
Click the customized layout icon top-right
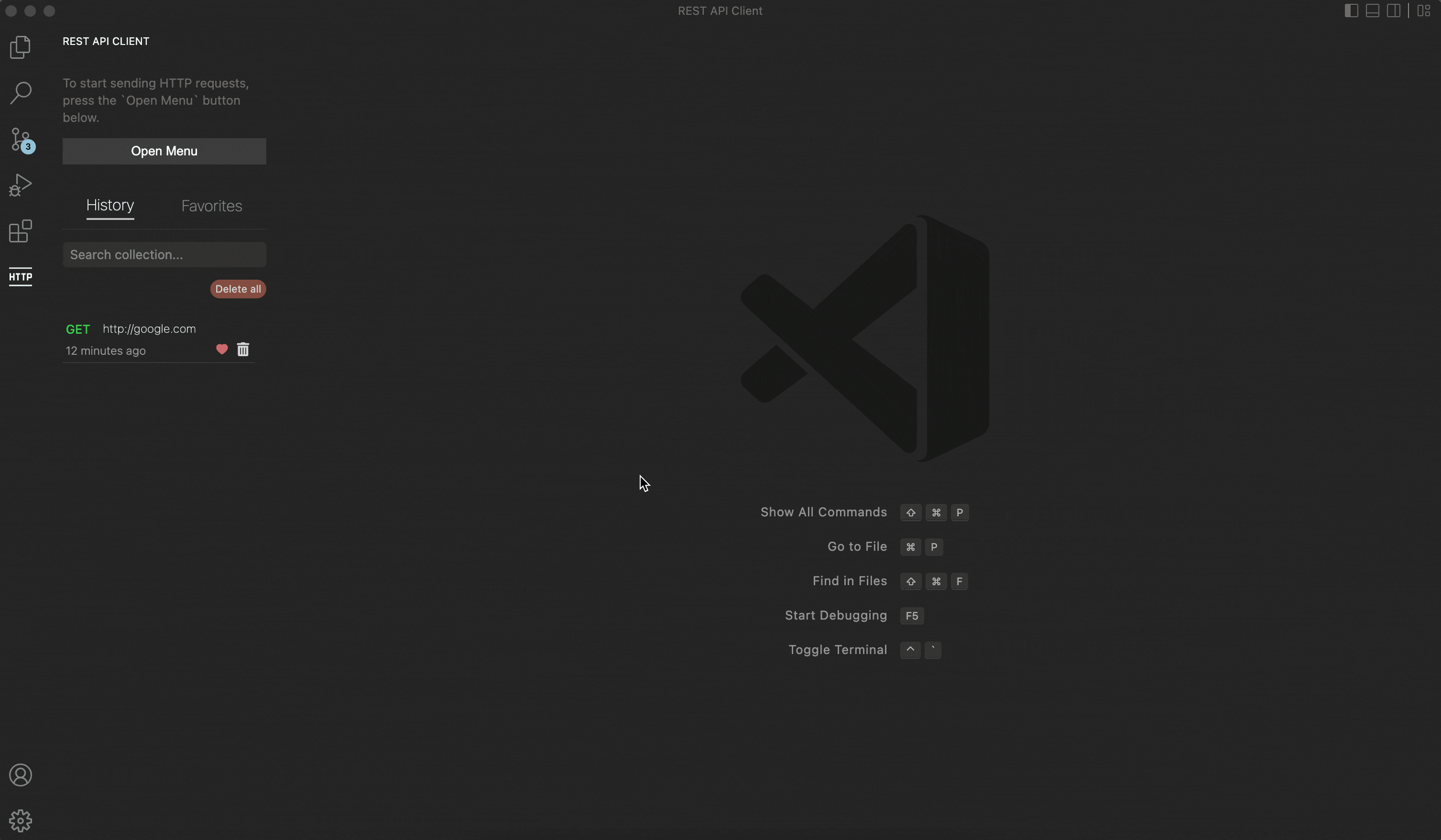coord(1424,10)
